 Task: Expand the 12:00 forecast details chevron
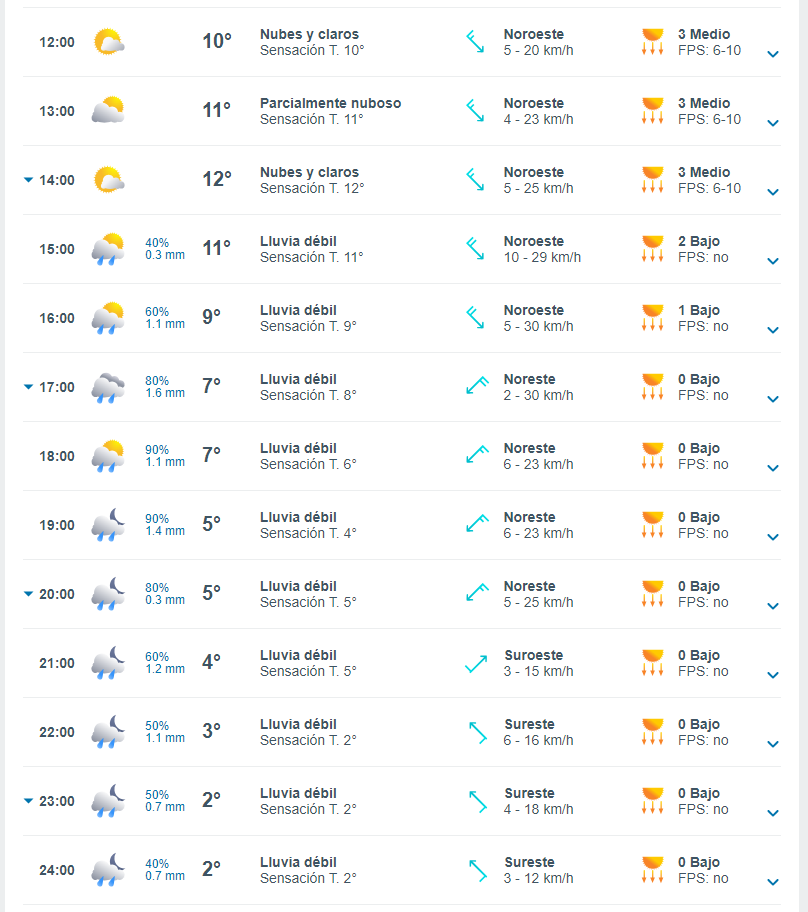pos(772,54)
